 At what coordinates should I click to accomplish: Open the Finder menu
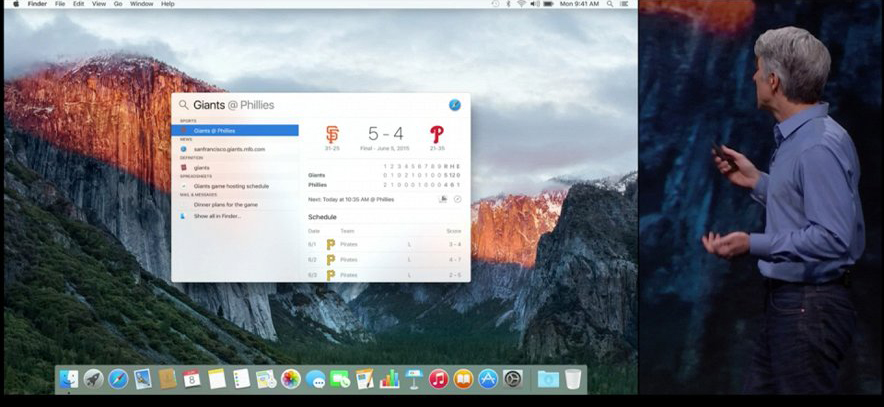tap(37, 4)
